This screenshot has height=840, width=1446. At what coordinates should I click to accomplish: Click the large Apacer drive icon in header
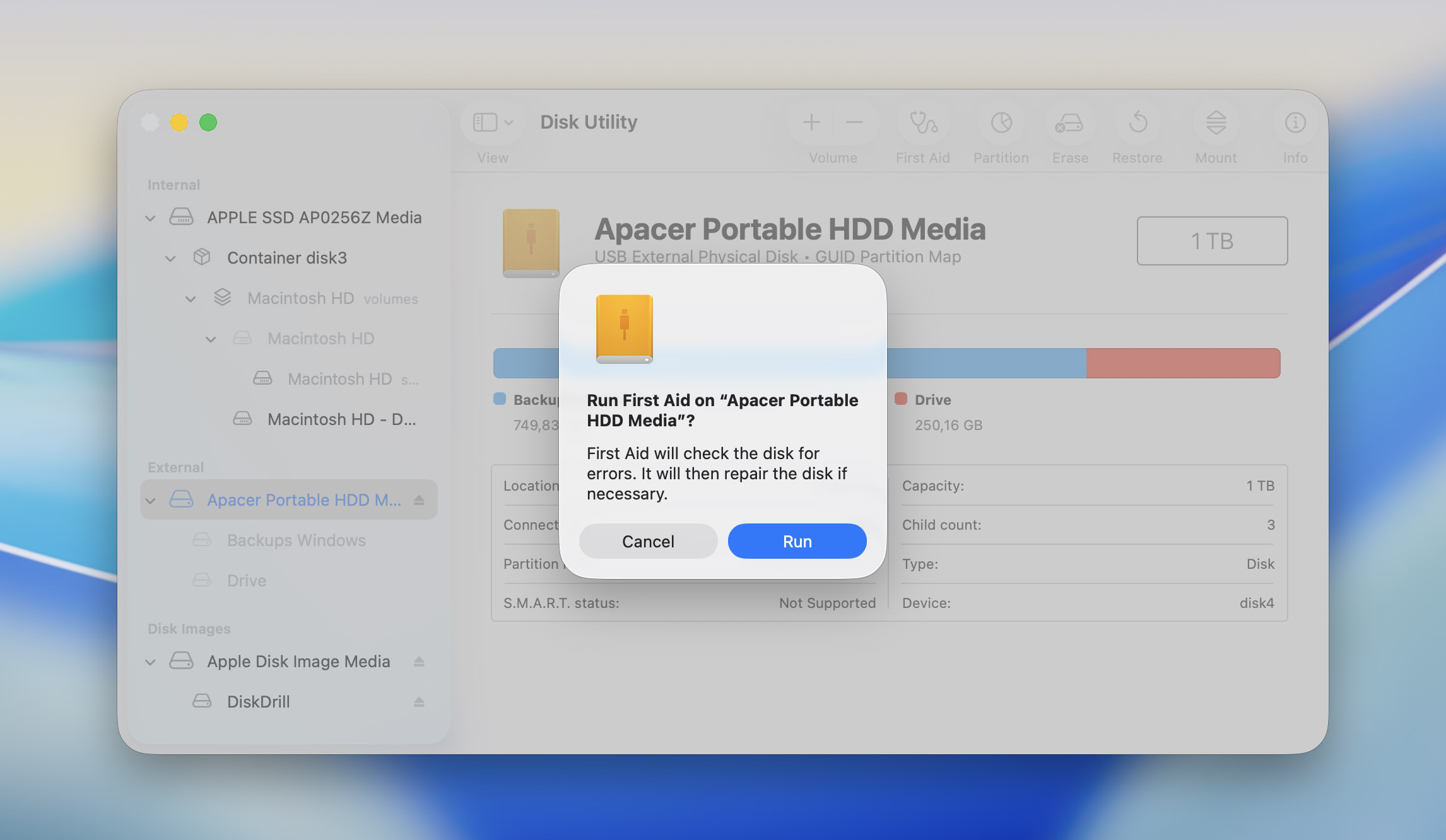click(x=531, y=243)
